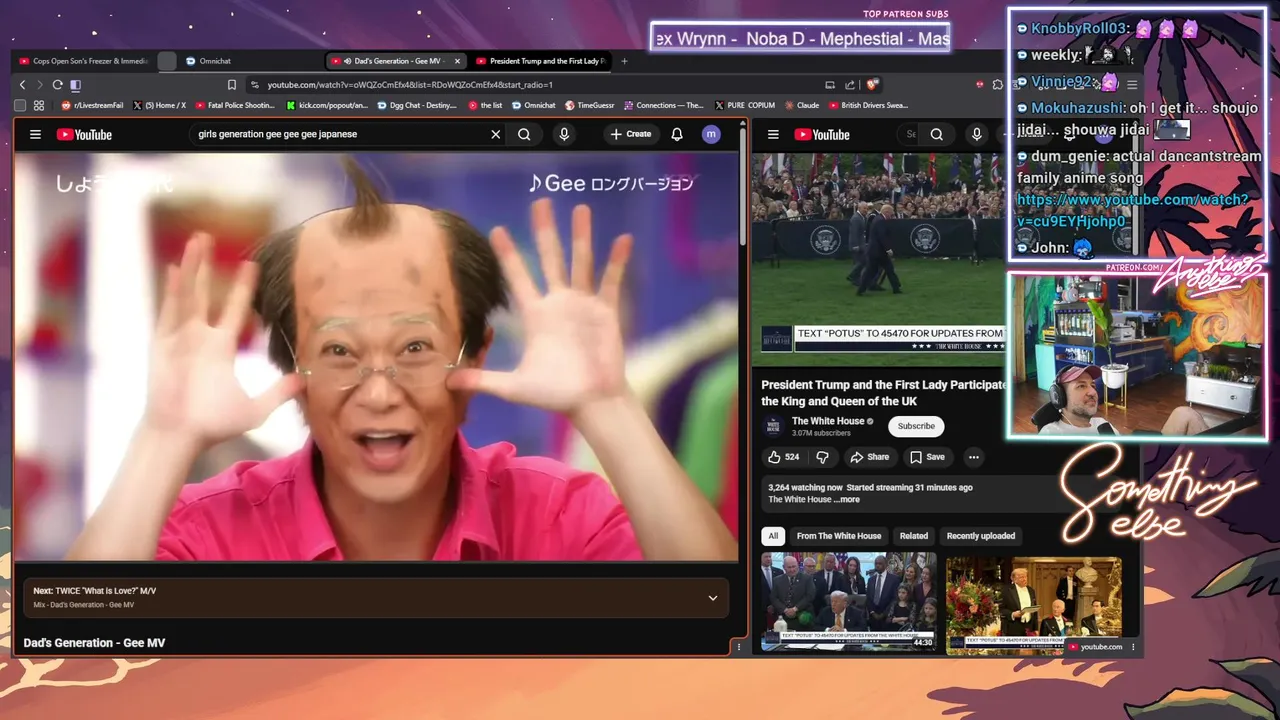Viewport: 1280px width, 720px height.
Task: Select the 'Related' filter chip
Action: 913,536
